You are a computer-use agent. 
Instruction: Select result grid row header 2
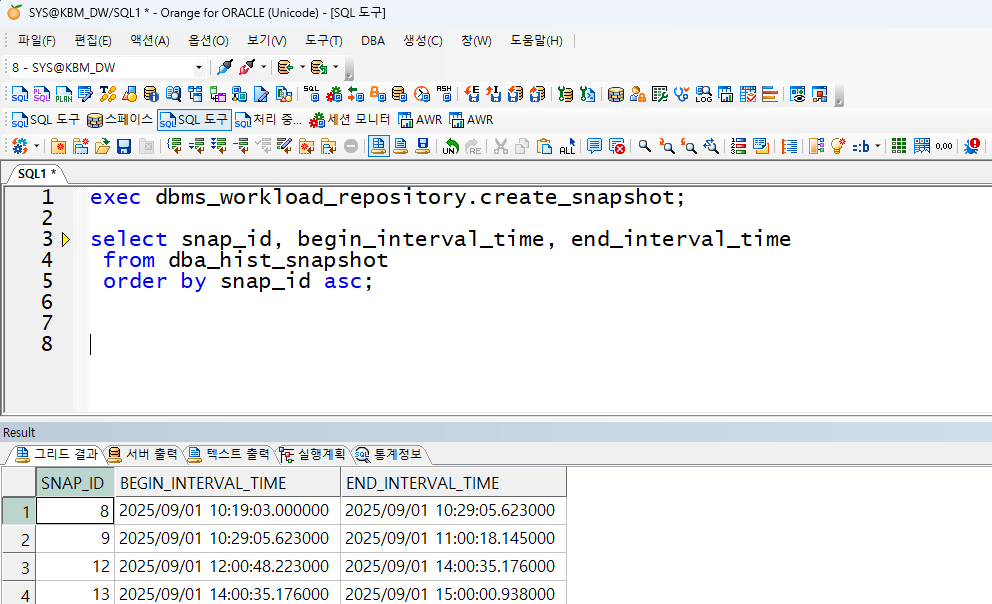[18, 539]
